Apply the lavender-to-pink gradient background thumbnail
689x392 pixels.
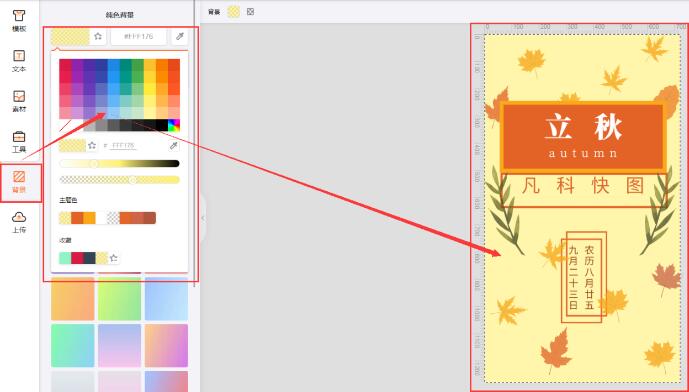120,345
